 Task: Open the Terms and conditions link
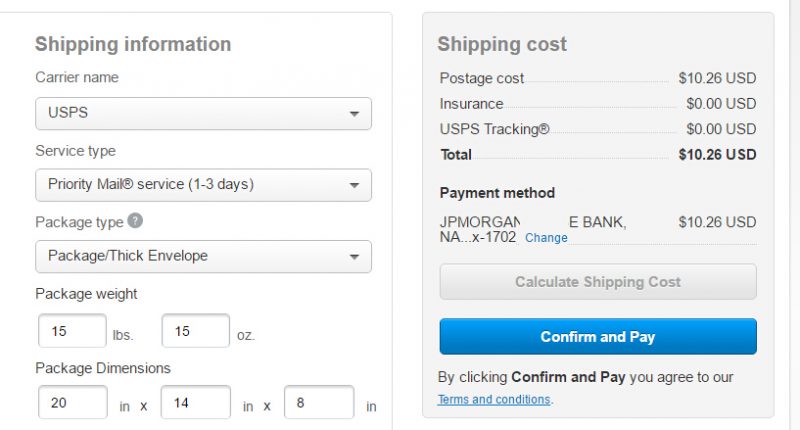494,400
